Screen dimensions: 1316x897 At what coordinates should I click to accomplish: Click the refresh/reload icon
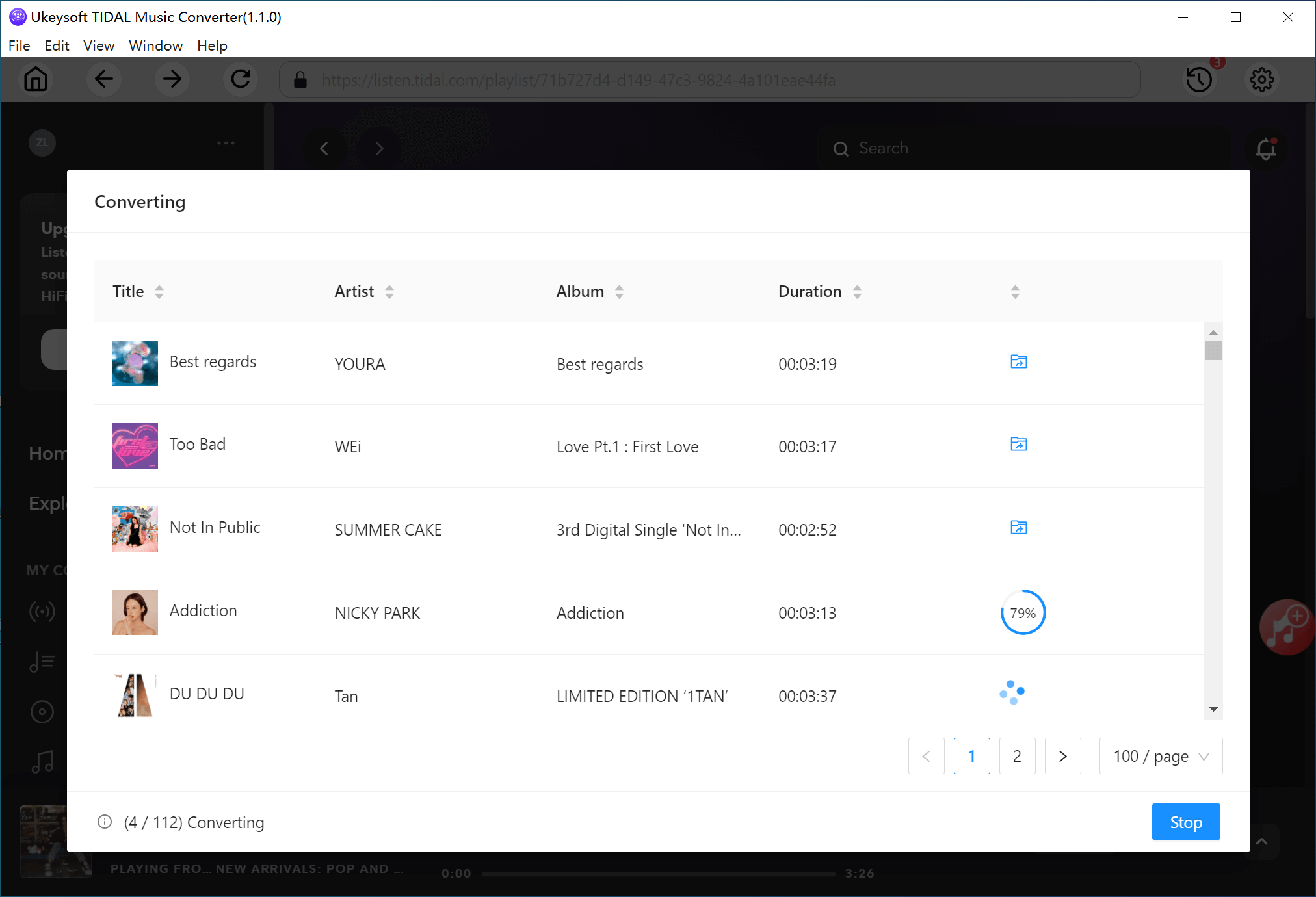(240, 80)
